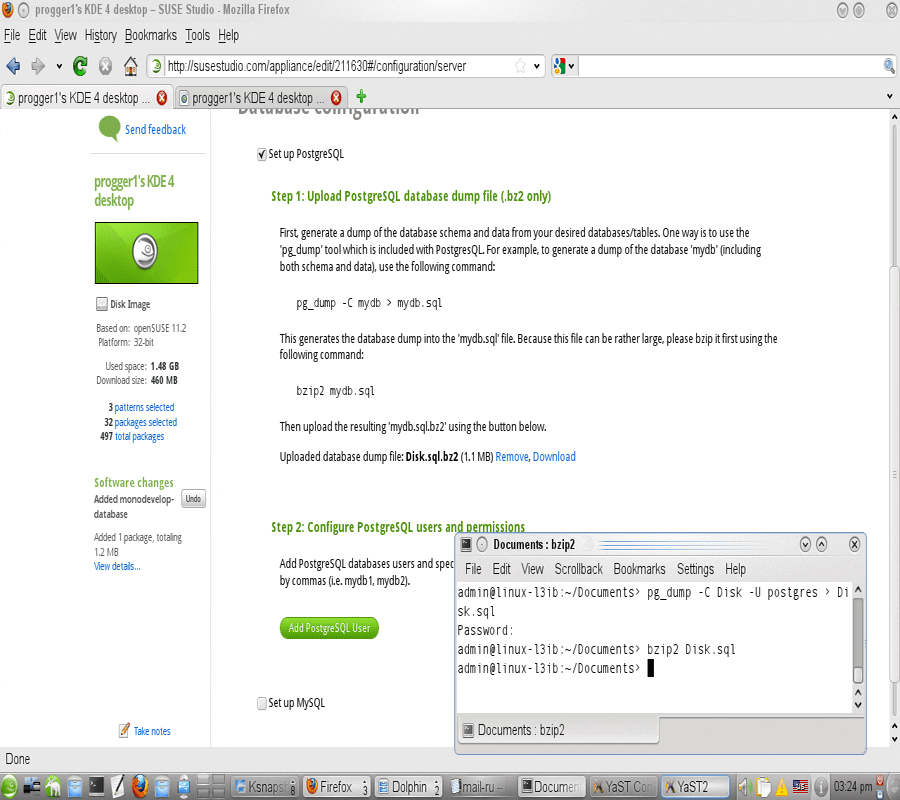Click the terminal icon in the Konsole title bar

pyautogui.click(x=467, y=544)
